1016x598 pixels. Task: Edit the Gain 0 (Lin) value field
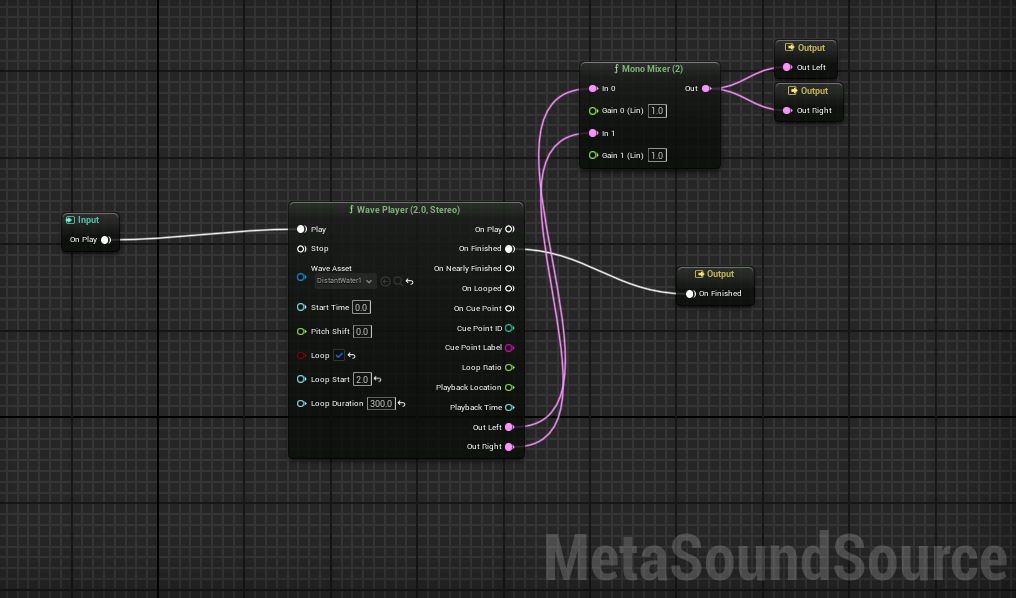pos(657,111)
